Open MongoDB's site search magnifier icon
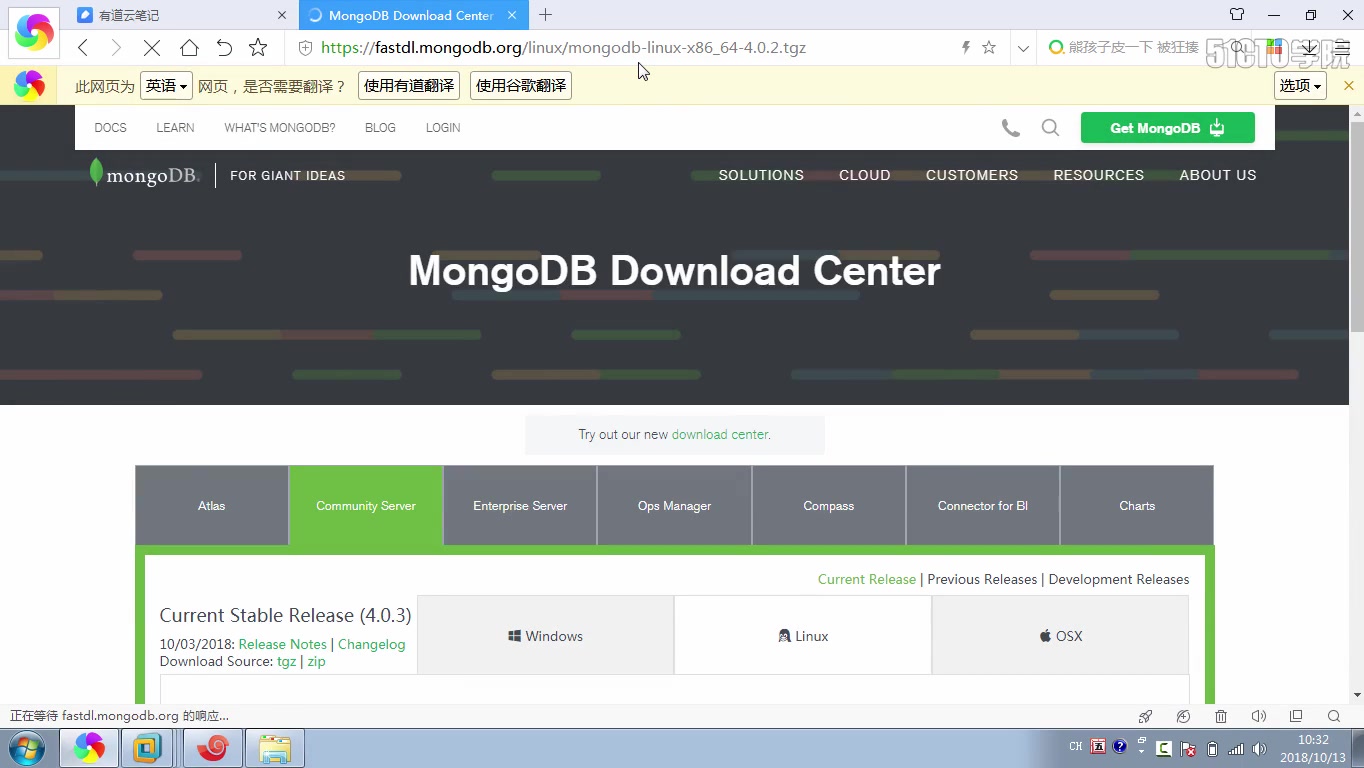This screenshot has width=1364, height=768. click(1050, 128)
